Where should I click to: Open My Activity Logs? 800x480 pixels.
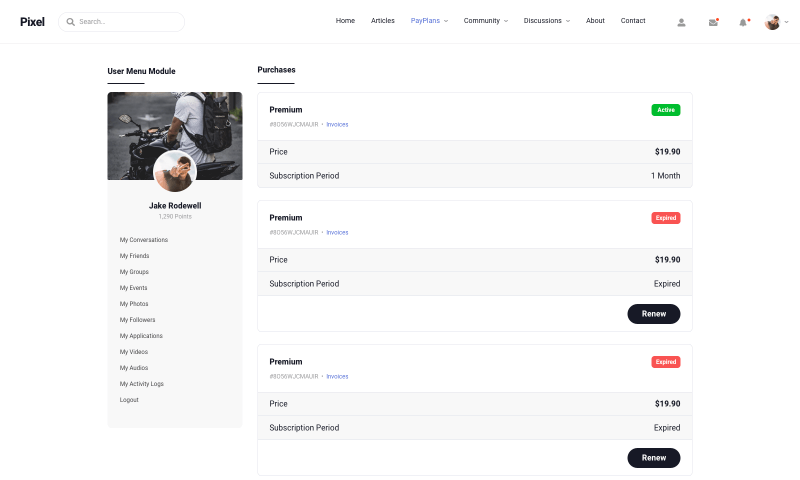coord(142,384)
